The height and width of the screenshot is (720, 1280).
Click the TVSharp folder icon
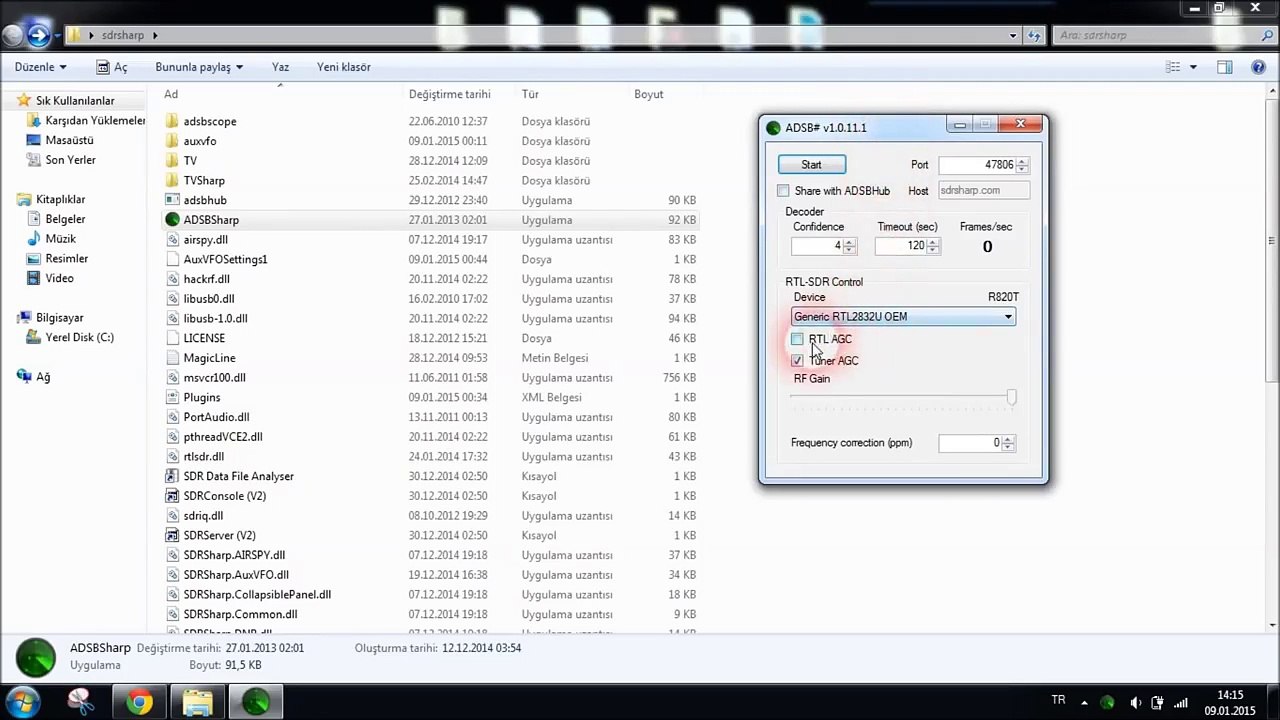172,180
